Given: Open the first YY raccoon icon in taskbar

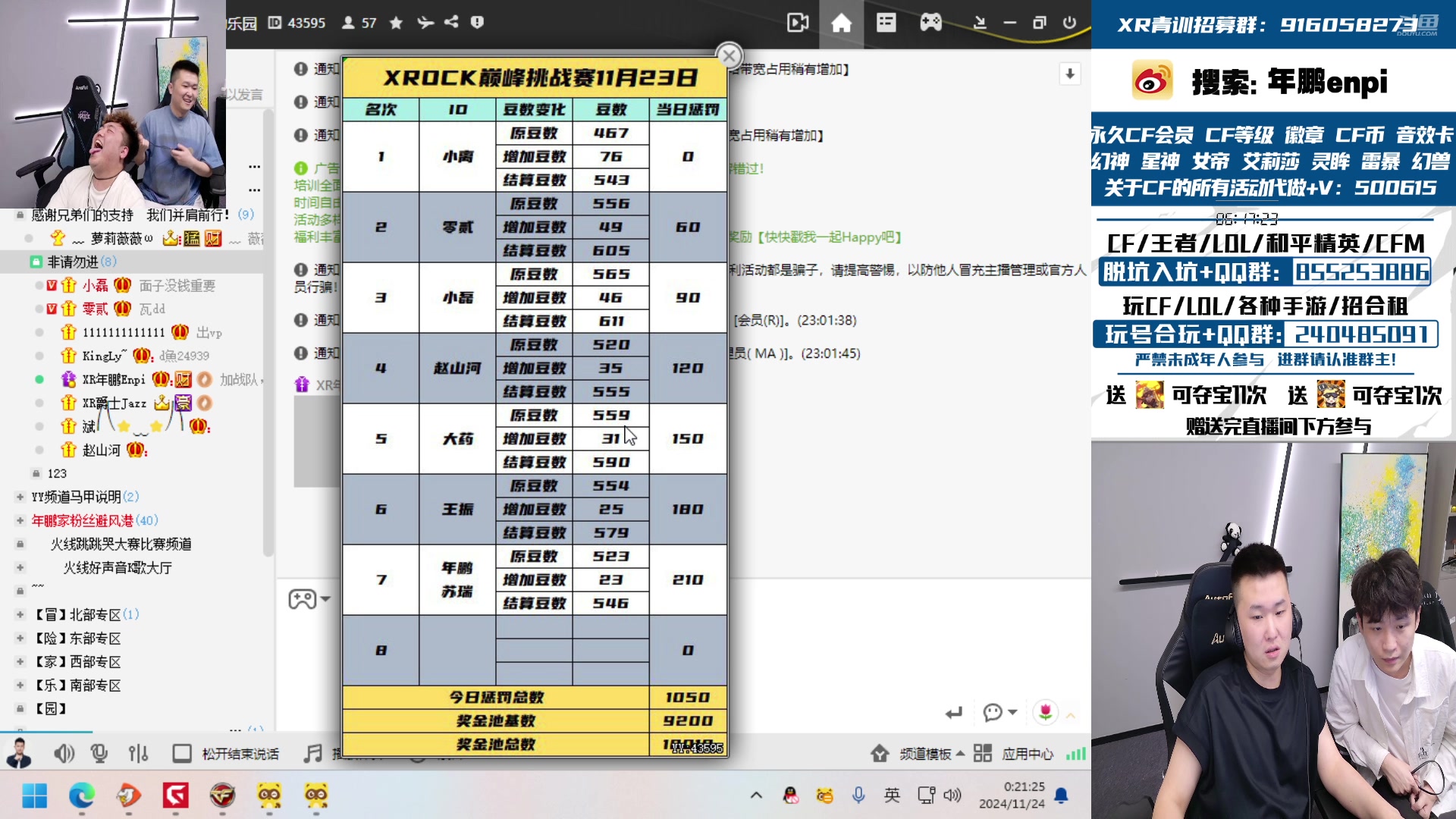Looking at the screenshot, I should click(x=269, y=795).
